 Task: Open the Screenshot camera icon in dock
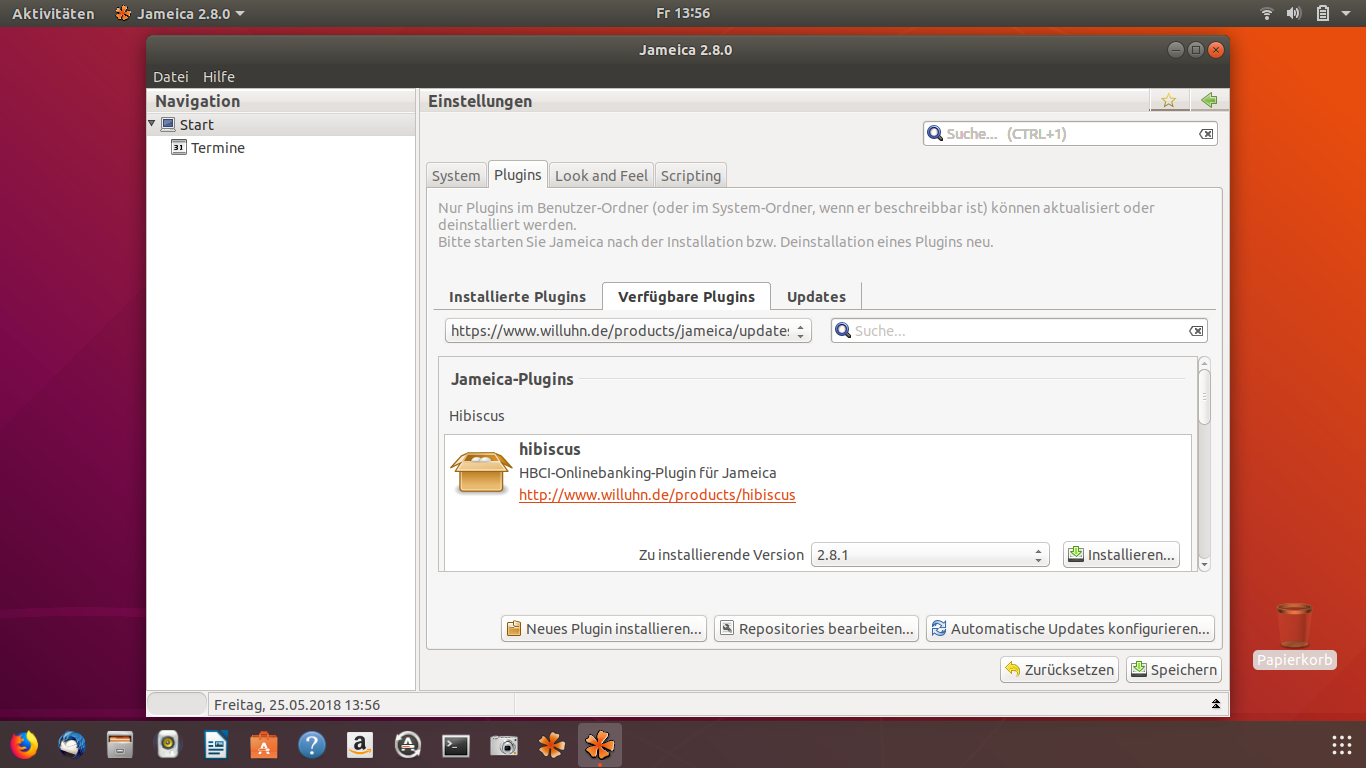click(x=504, y=745)
